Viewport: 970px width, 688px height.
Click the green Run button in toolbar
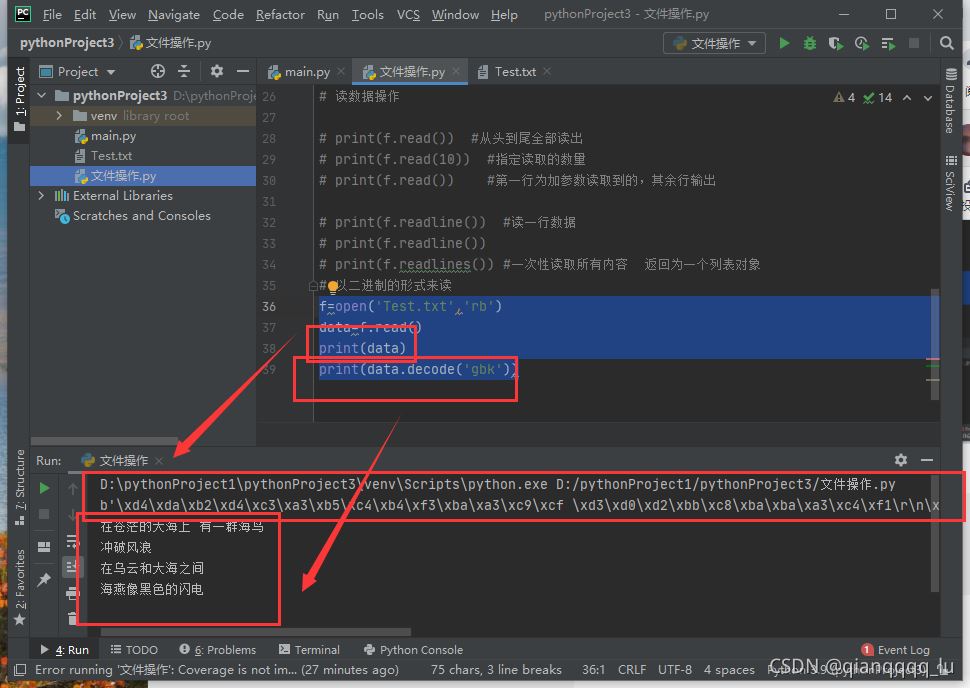pyautogui.click(x=784, y=43)
